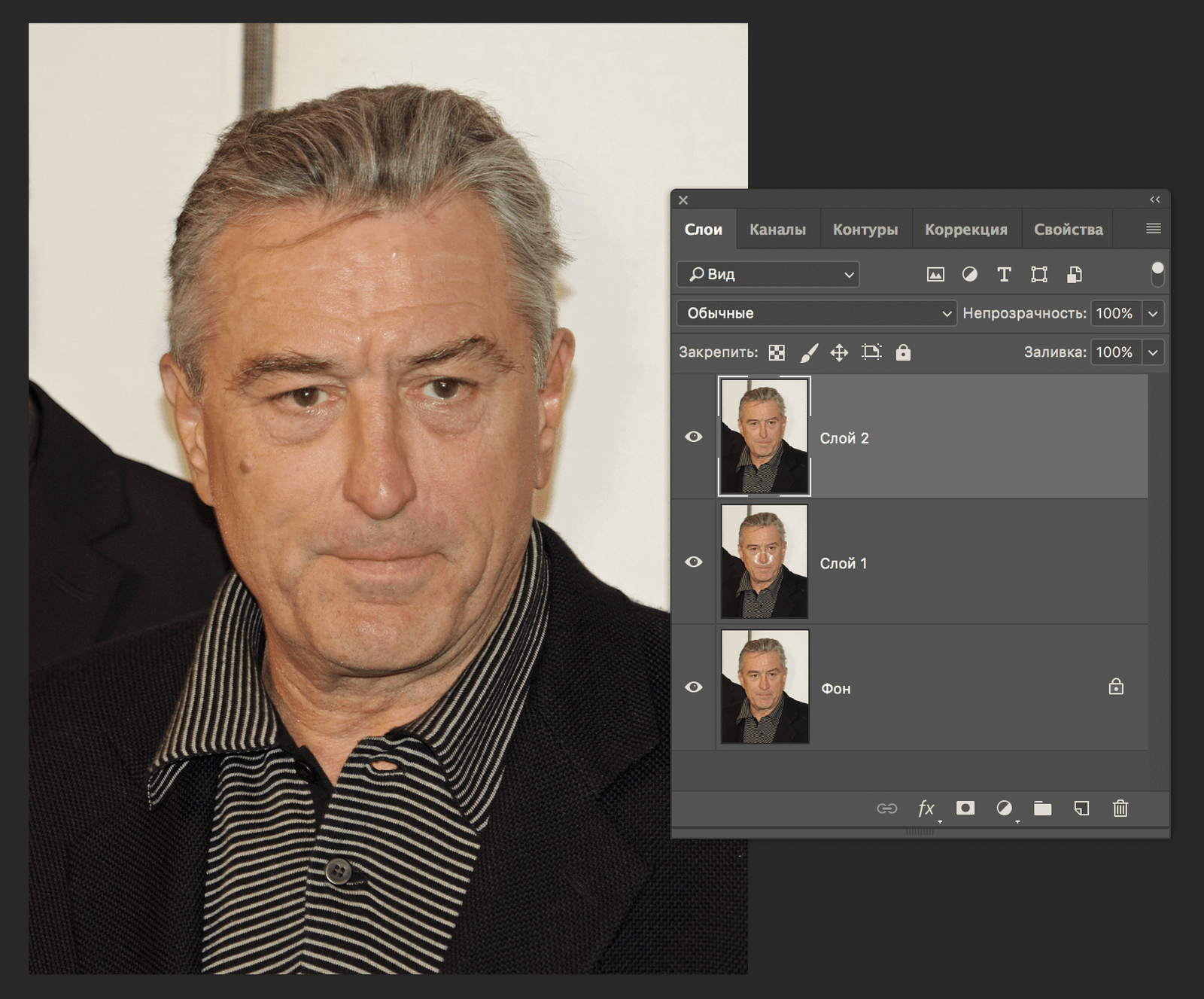Viewport: 1204px width, 999px height.
Task: Click the pixel layer filter icon
Action: click(935, 275)
